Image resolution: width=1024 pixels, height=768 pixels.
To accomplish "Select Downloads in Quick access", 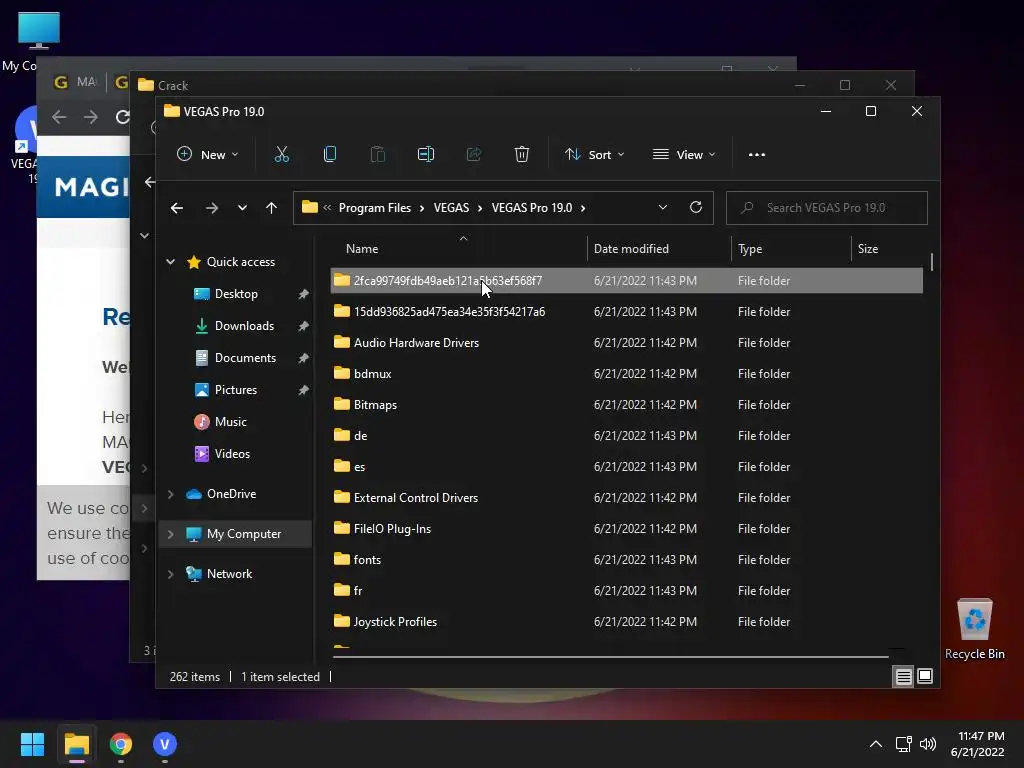I will tap(244, 326).
